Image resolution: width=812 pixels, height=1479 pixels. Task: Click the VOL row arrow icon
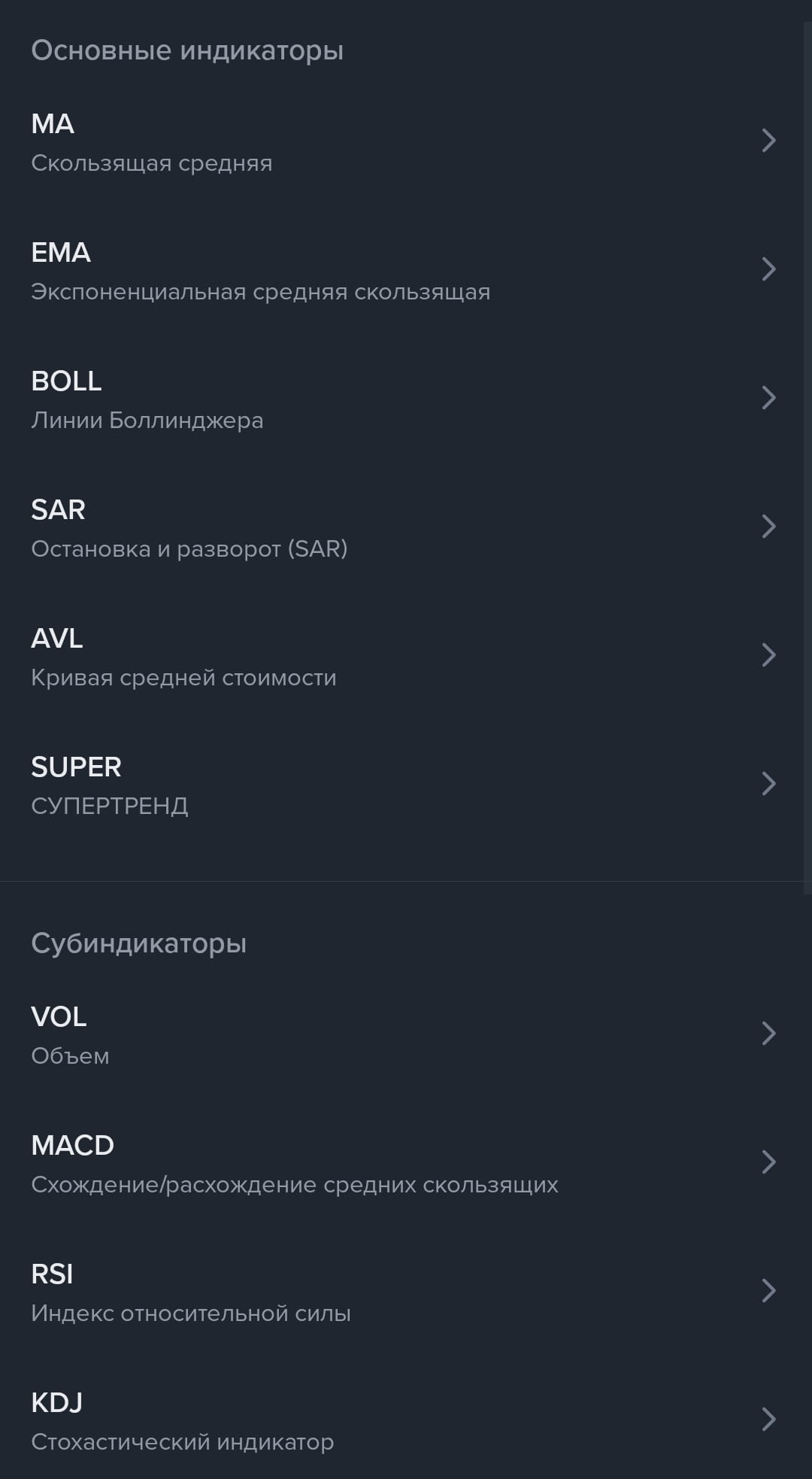(768, 1034)
